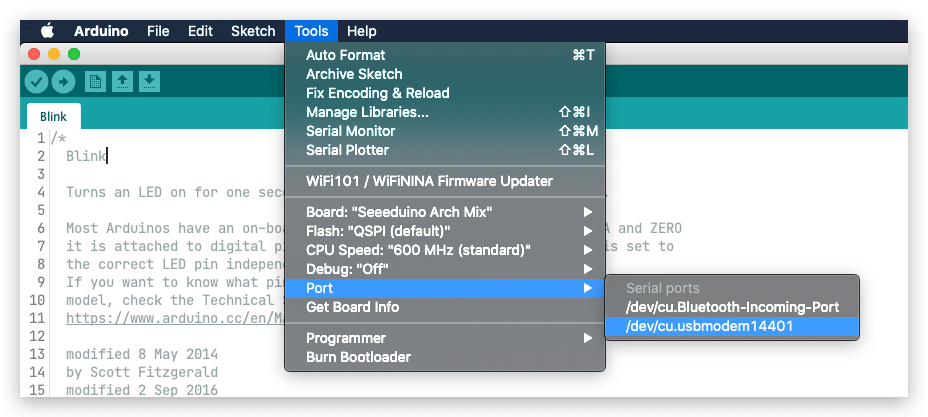Click the Open sketch up-arrow icon
The height and width of the screenshot is (417, 928).
123,82
